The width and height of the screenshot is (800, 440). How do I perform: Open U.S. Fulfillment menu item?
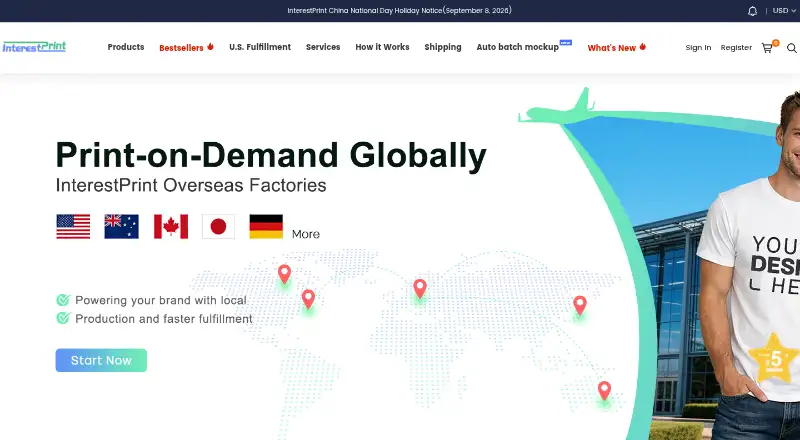(260, 47)
